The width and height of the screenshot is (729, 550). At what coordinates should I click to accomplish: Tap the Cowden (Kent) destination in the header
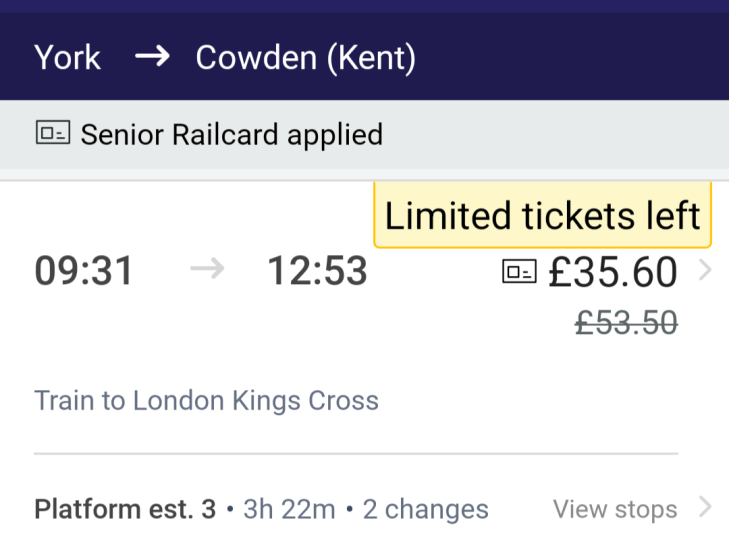point(305,57)
